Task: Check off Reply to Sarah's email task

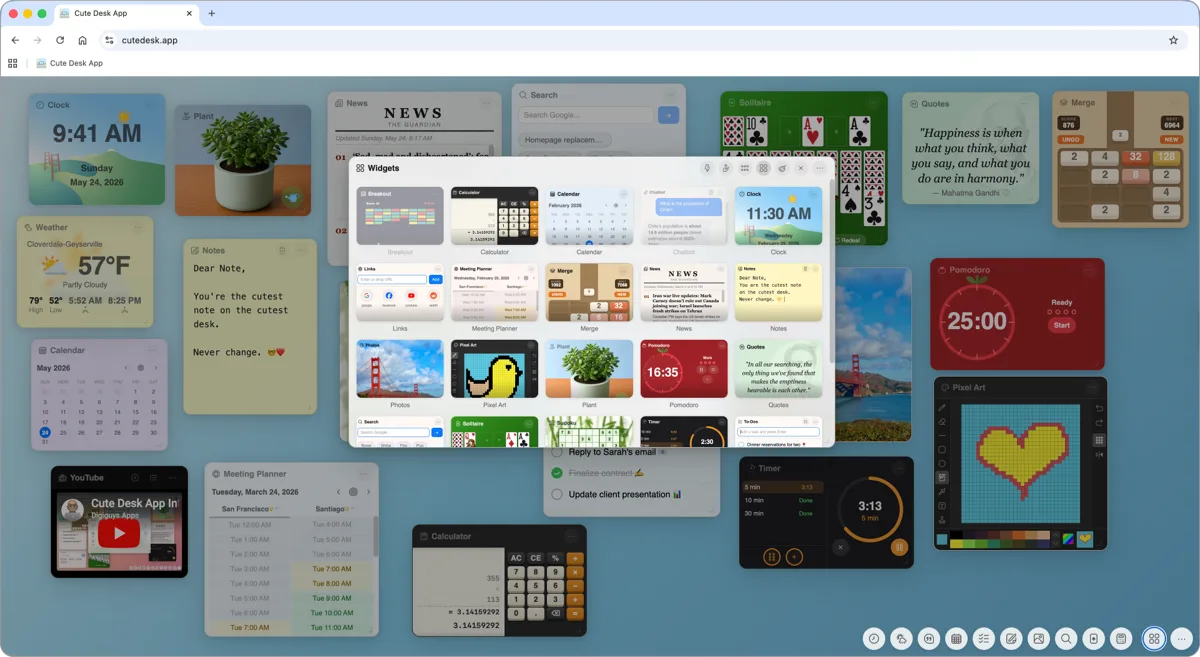Action: point(557,452)
